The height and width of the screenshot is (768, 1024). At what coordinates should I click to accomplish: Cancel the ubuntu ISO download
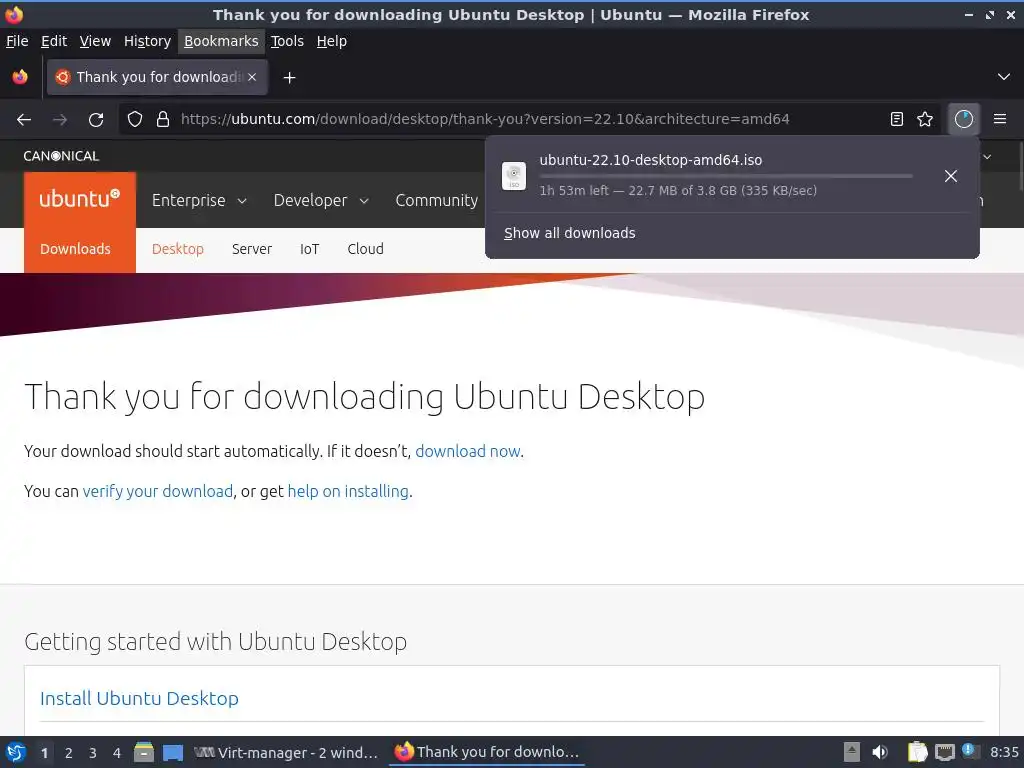[951, 176]
